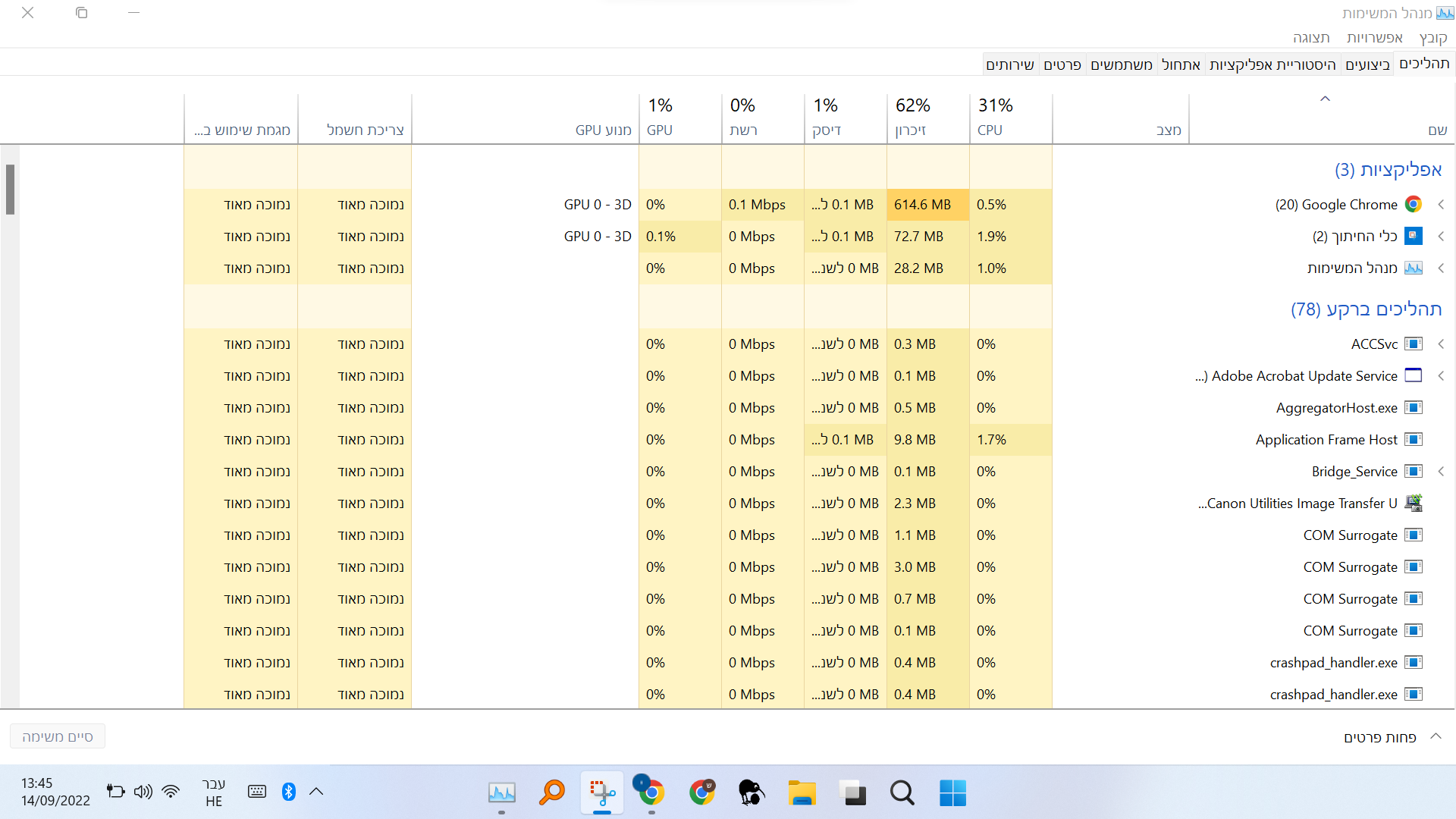Expand the Google Chrome (20) process group
Screen dimensions: 1456x819
point(1441,205)
